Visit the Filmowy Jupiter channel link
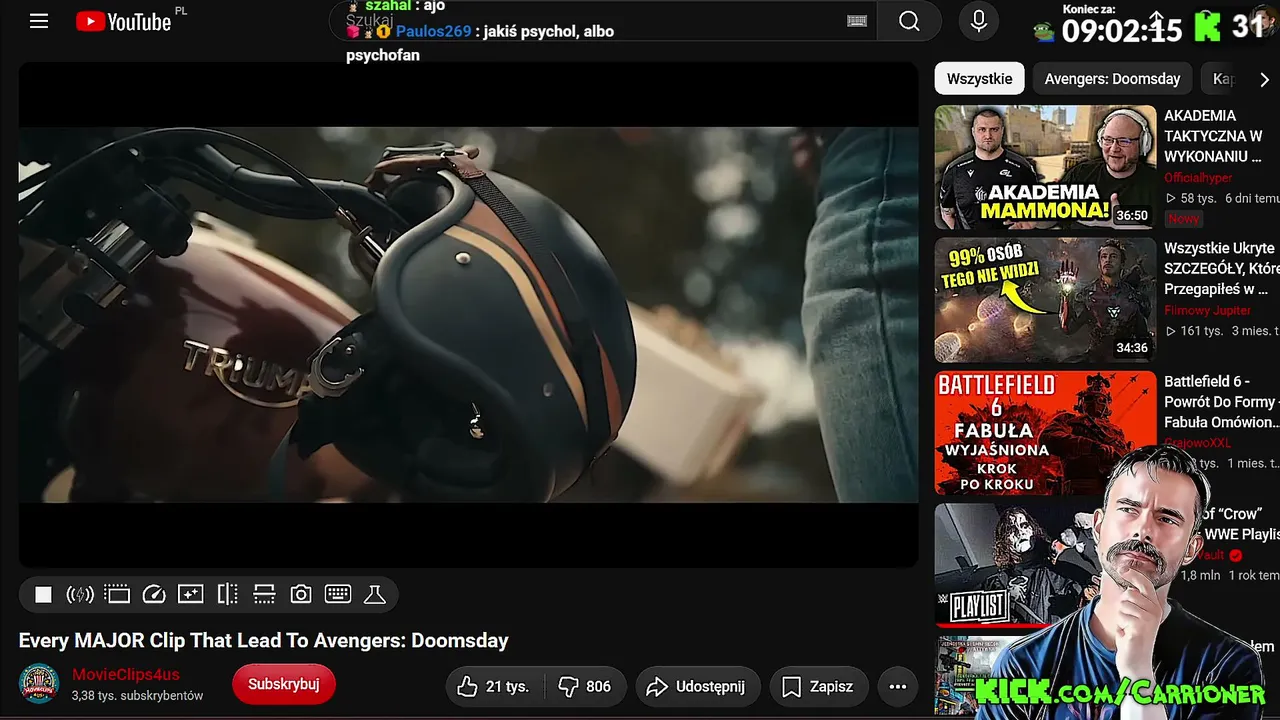The image size is (1280, 720). point(1207,311)
